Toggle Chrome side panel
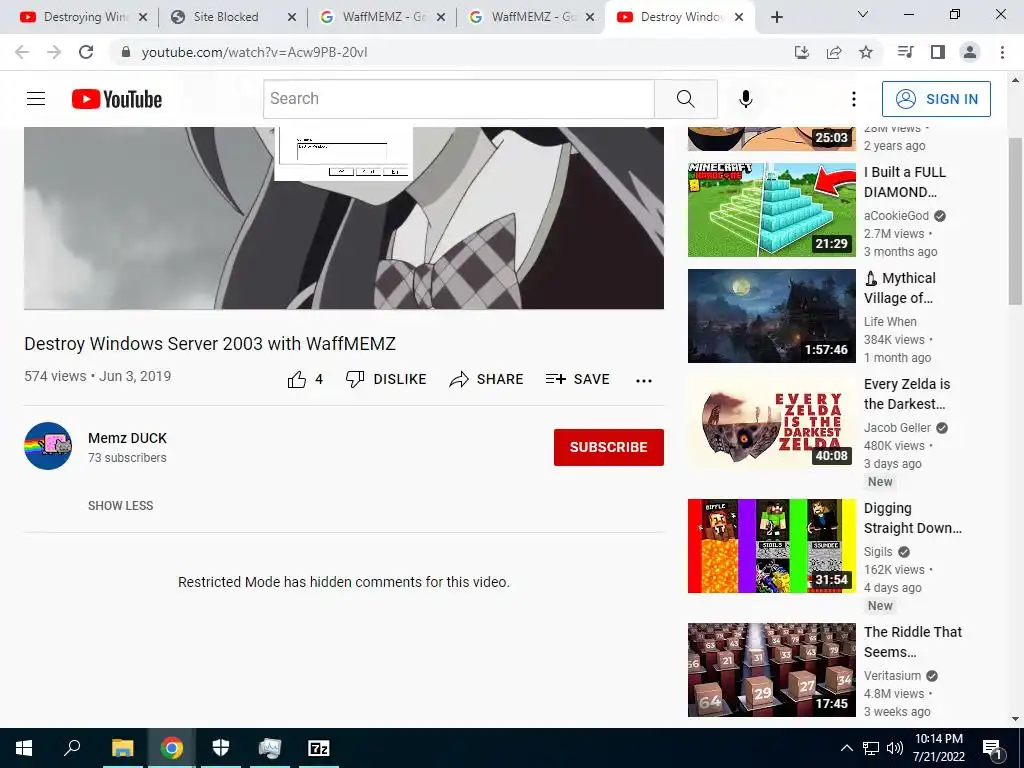 point(938,52)
